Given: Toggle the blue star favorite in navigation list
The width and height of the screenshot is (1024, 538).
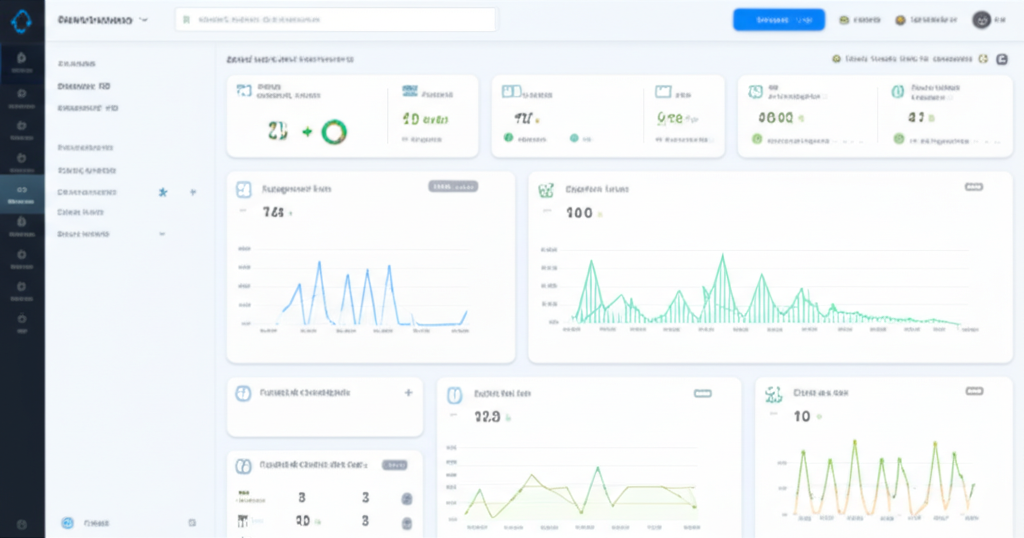Looking at the screenshot, I should click(163, 191).
